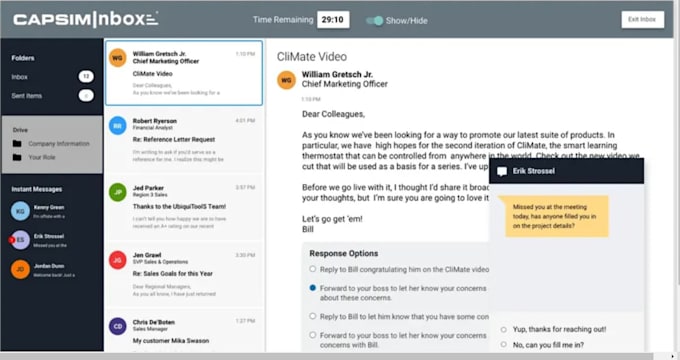Click the Drive section heading
680x360 pixels.
coord(20,130)
